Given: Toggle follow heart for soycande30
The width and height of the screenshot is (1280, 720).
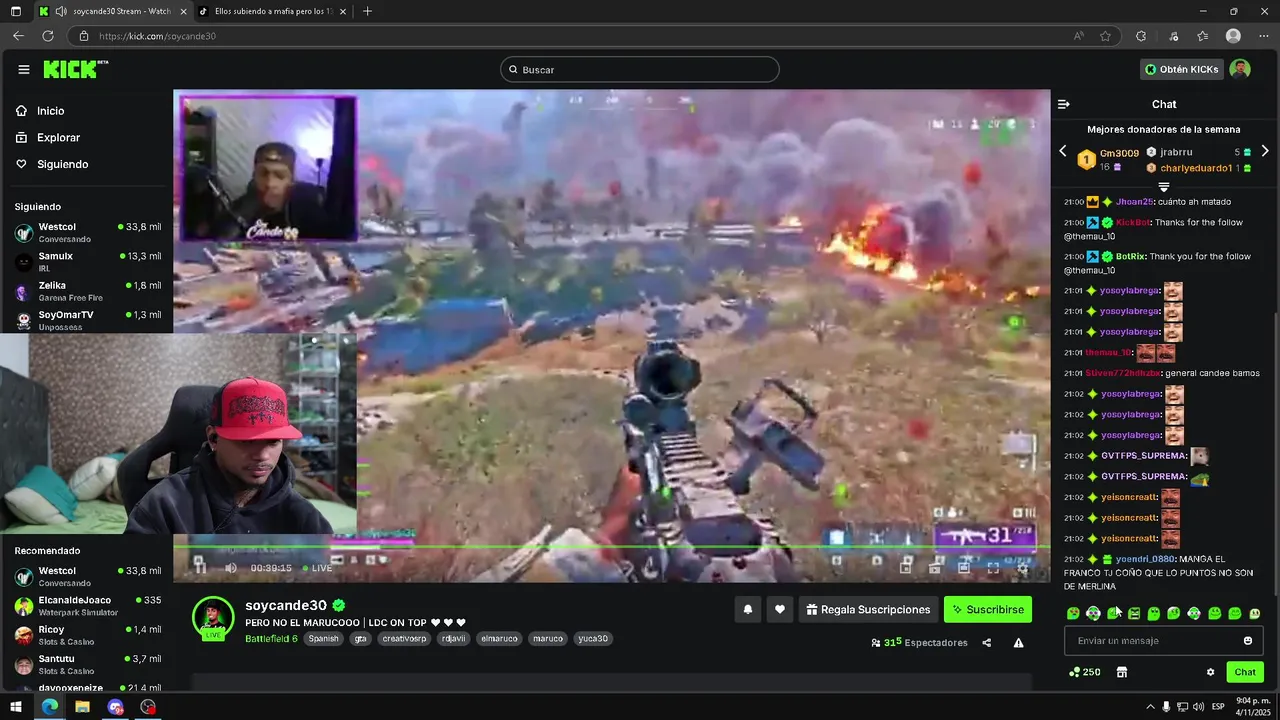Looking at the screenshot, I should 779,609.
